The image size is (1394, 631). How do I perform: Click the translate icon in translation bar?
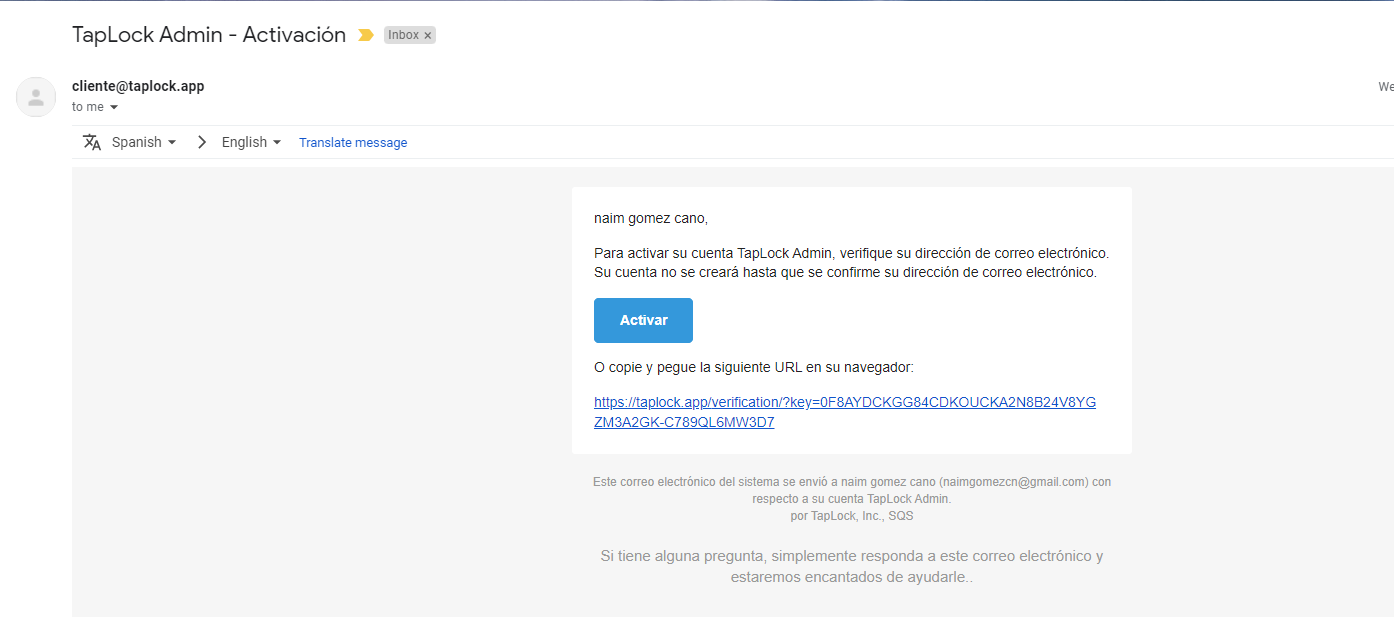[x=92, y=142]
